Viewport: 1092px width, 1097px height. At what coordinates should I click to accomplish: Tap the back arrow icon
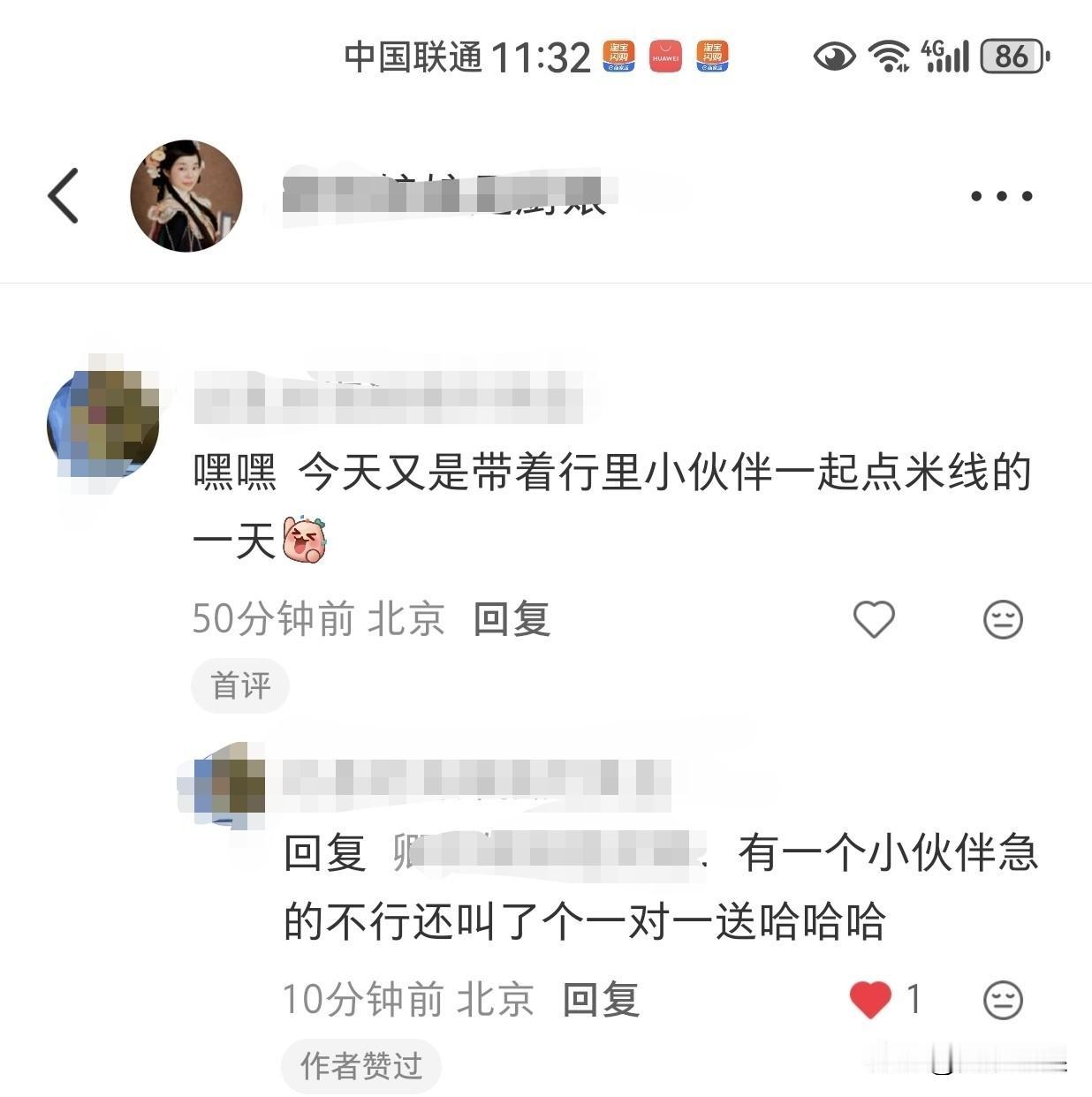63,195
